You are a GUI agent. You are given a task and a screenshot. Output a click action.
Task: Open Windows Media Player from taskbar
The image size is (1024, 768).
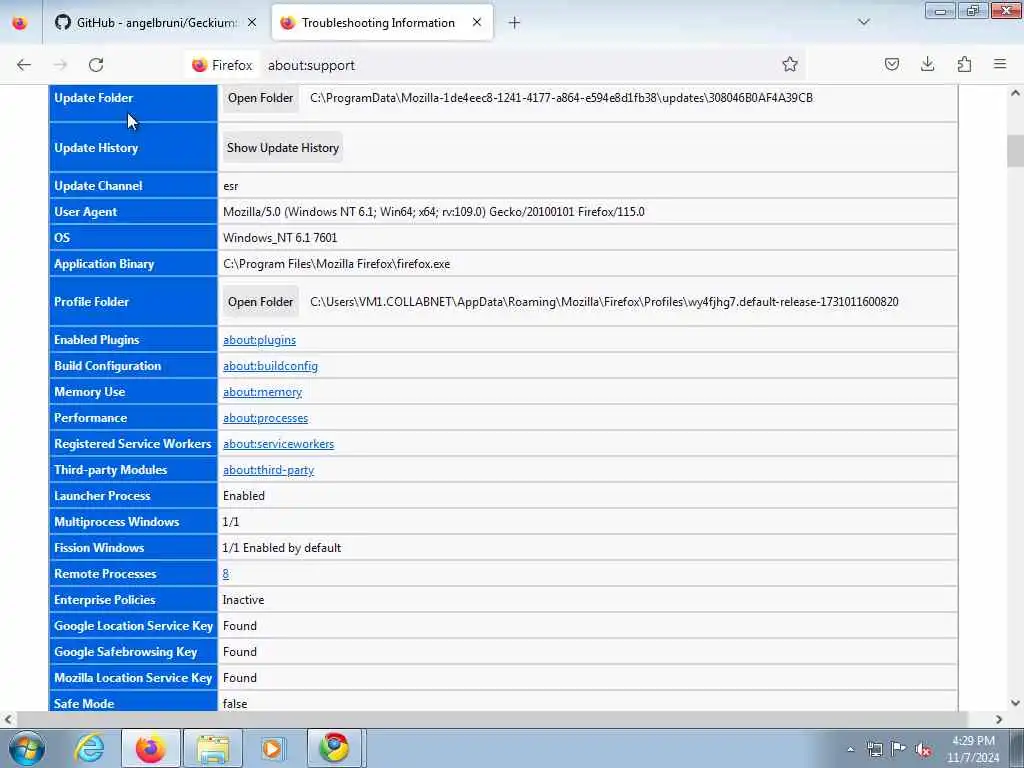[x=272, y=748]
